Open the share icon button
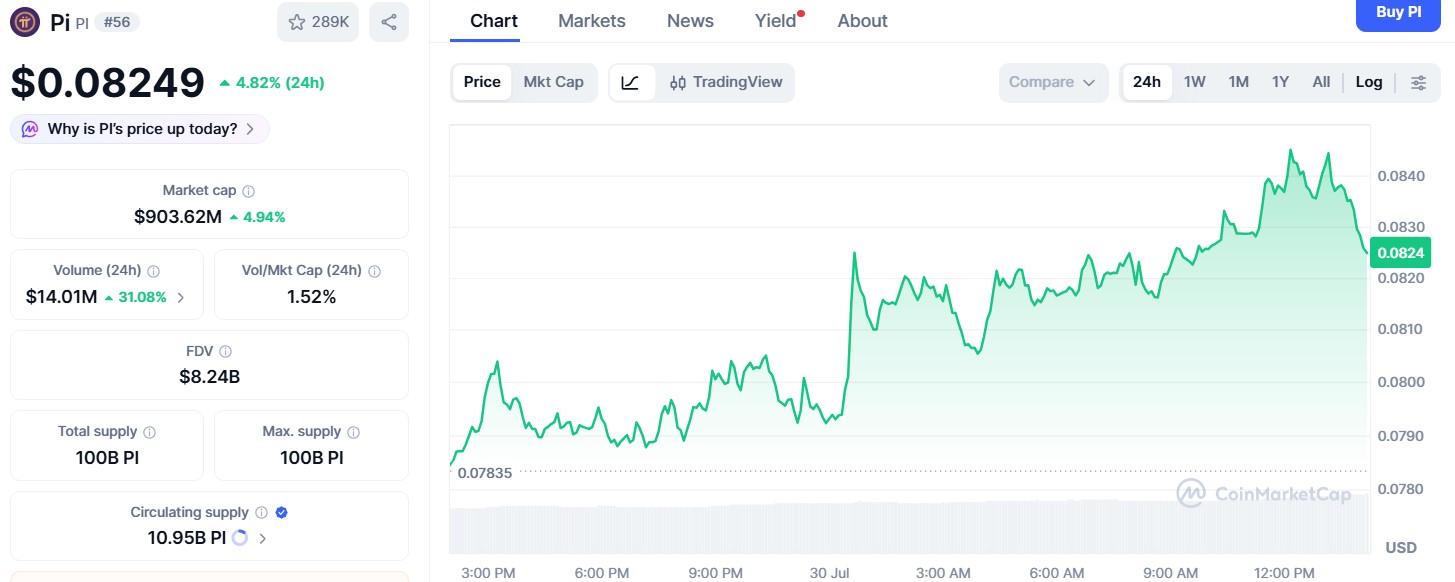 coord(389,22)
